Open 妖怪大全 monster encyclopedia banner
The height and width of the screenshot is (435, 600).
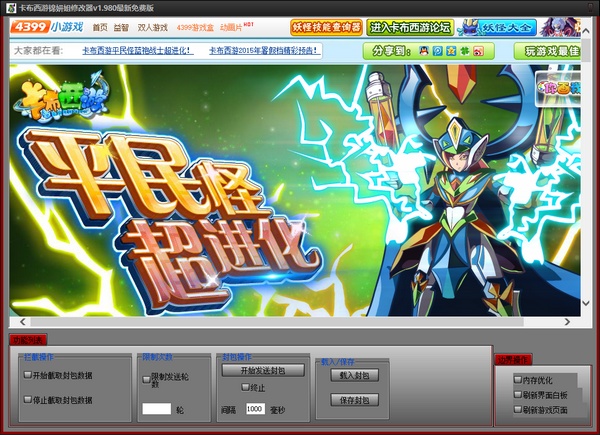point(497,28)
